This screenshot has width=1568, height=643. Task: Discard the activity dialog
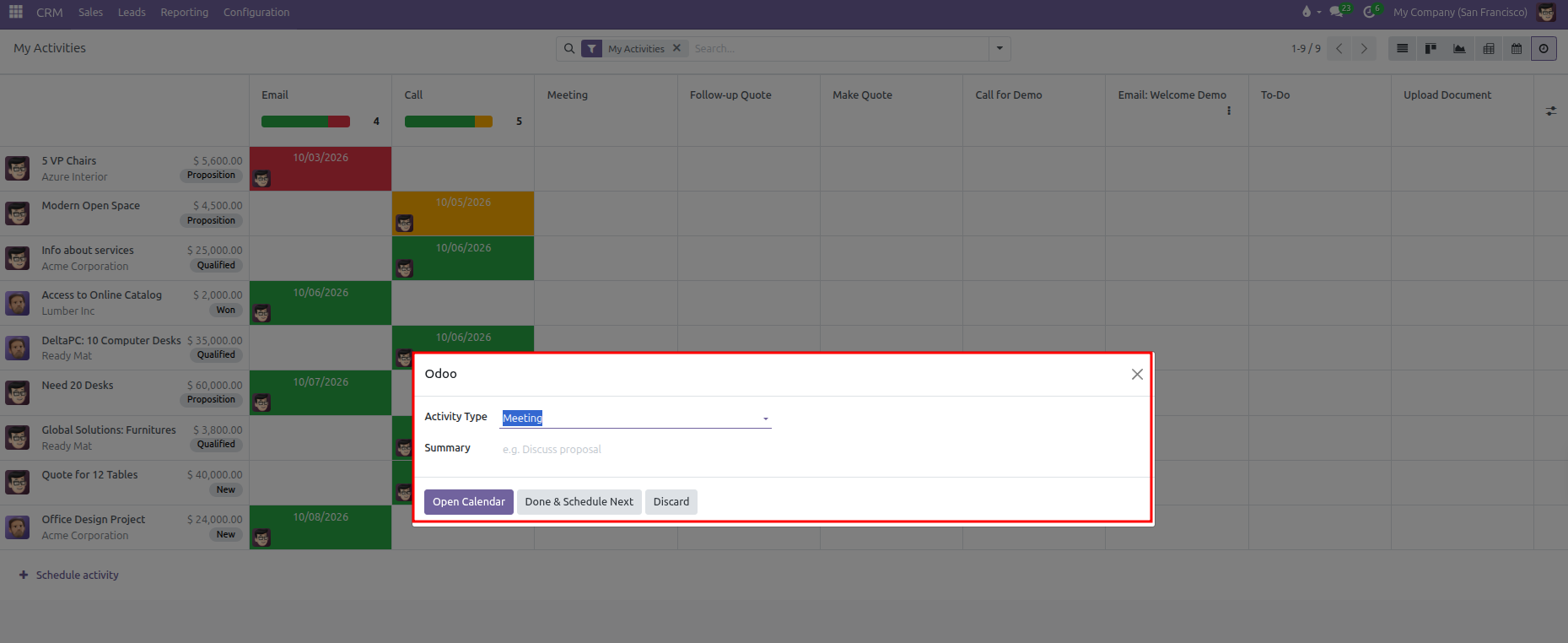pyautogui.click(x=671, y=501)
